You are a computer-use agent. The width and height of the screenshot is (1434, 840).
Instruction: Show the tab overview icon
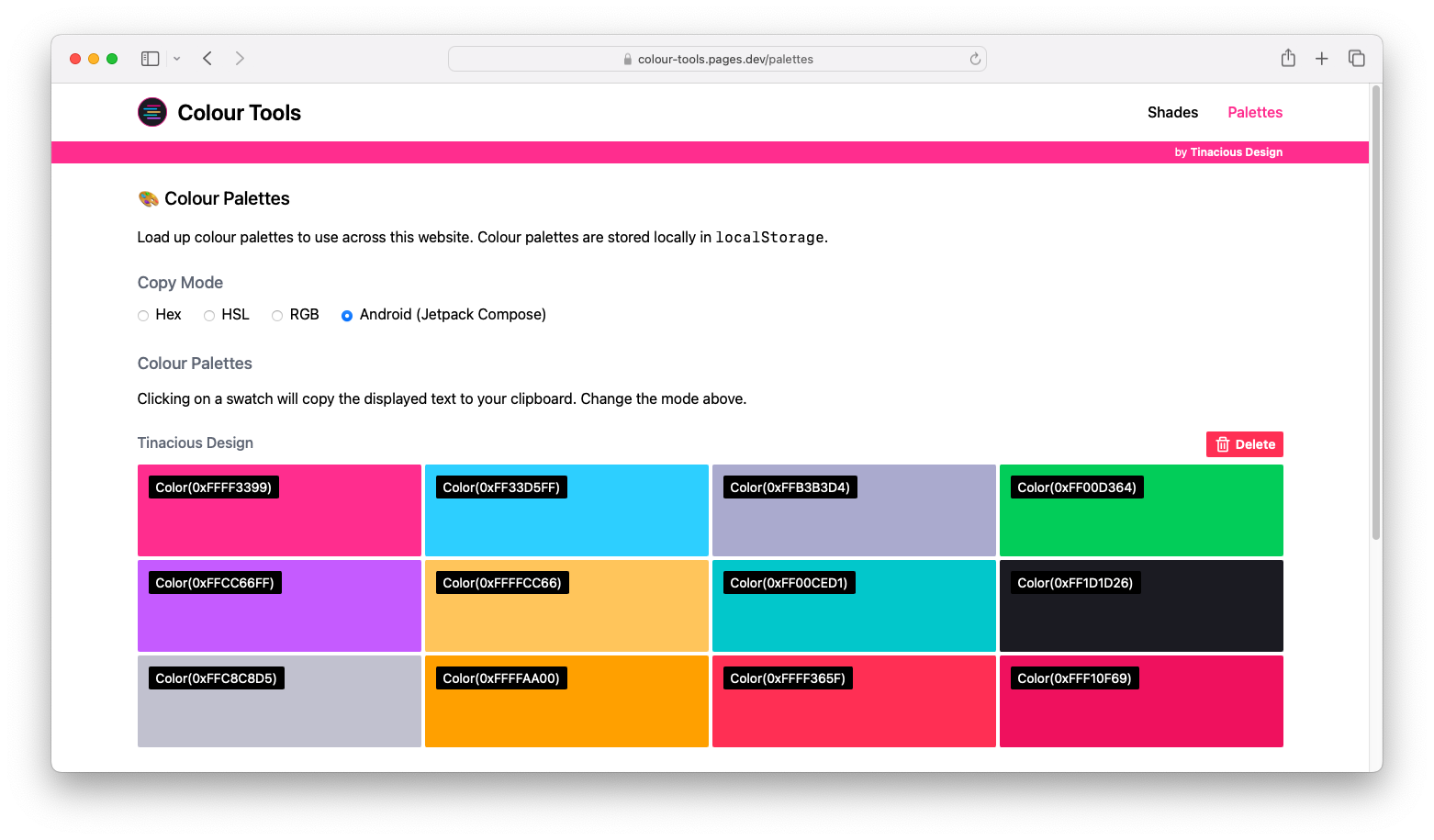[1356, 59]
